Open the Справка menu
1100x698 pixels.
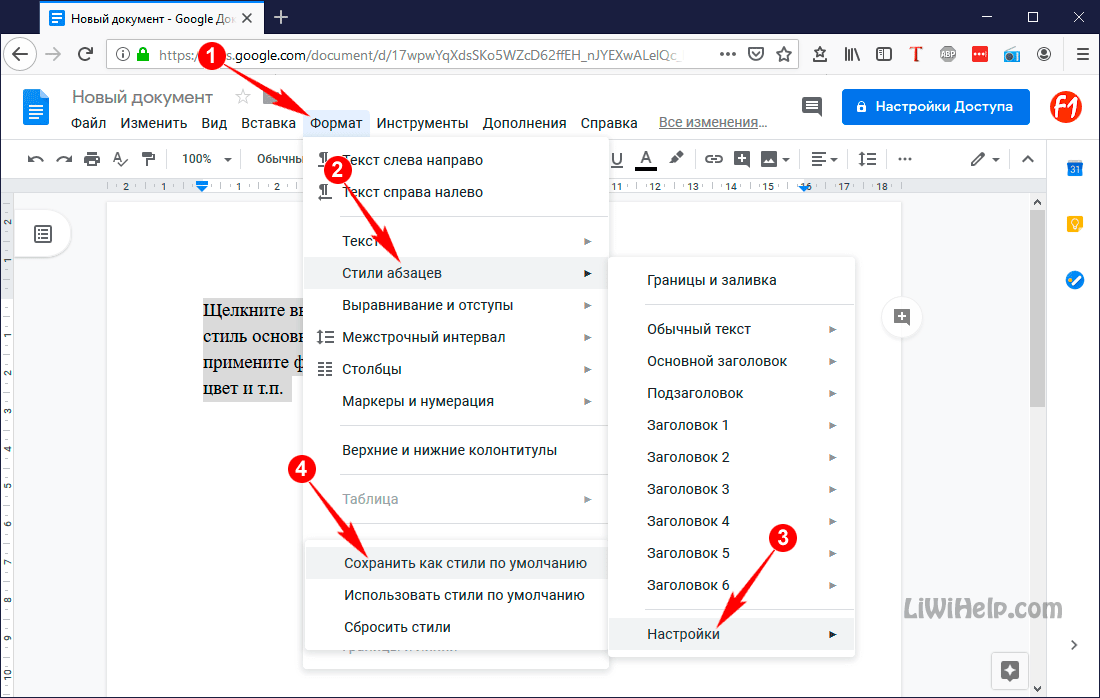[x=609, y=123]
